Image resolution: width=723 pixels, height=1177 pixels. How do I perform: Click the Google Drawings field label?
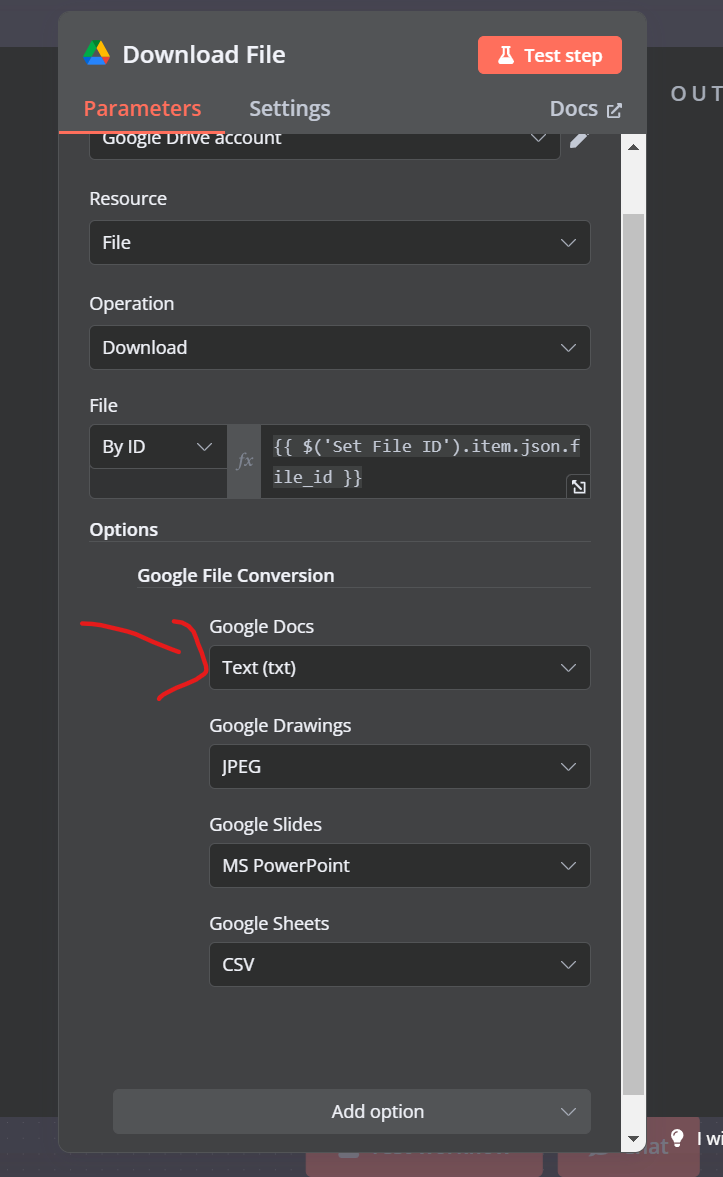coord(280,726)
